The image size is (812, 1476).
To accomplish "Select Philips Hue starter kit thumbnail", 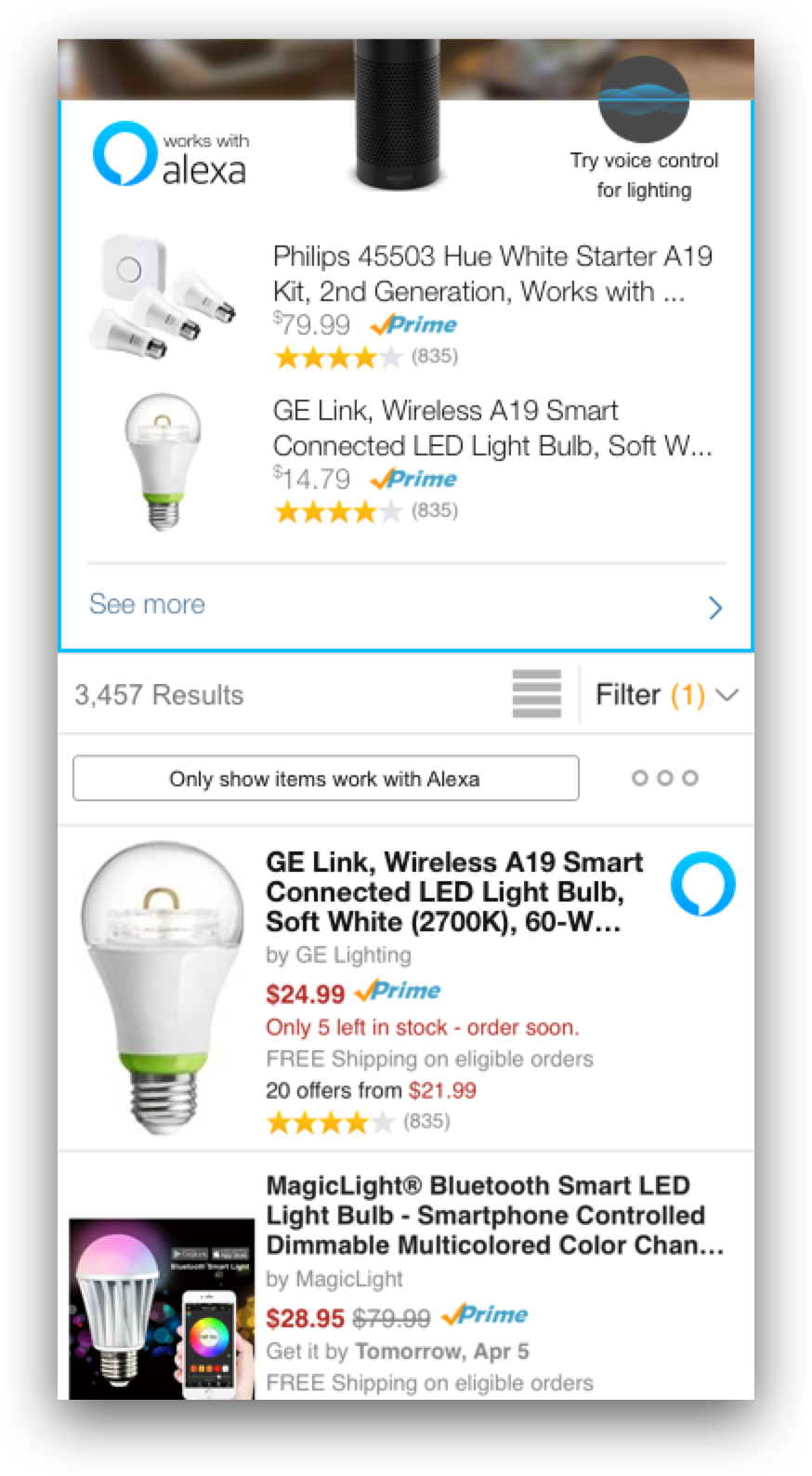I will [x=163, y=297].
